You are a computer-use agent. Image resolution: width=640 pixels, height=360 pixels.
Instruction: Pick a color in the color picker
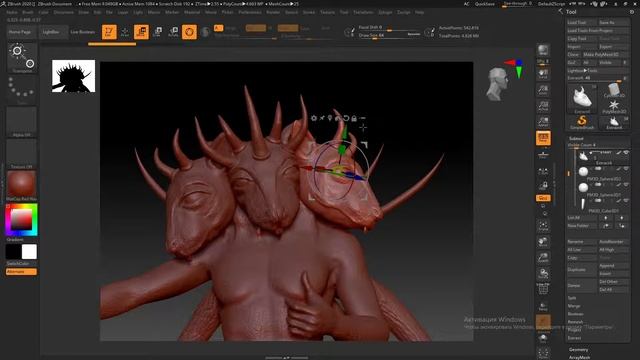22,220
